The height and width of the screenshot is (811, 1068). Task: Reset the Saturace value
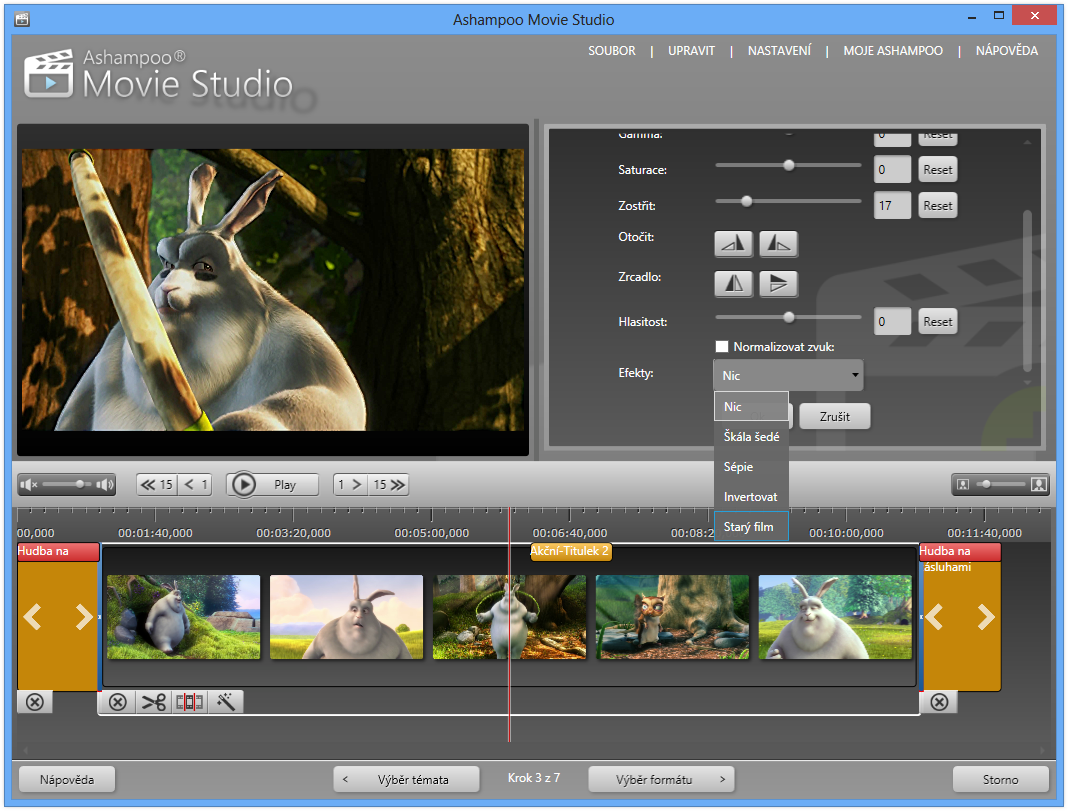tap(938, 170)
